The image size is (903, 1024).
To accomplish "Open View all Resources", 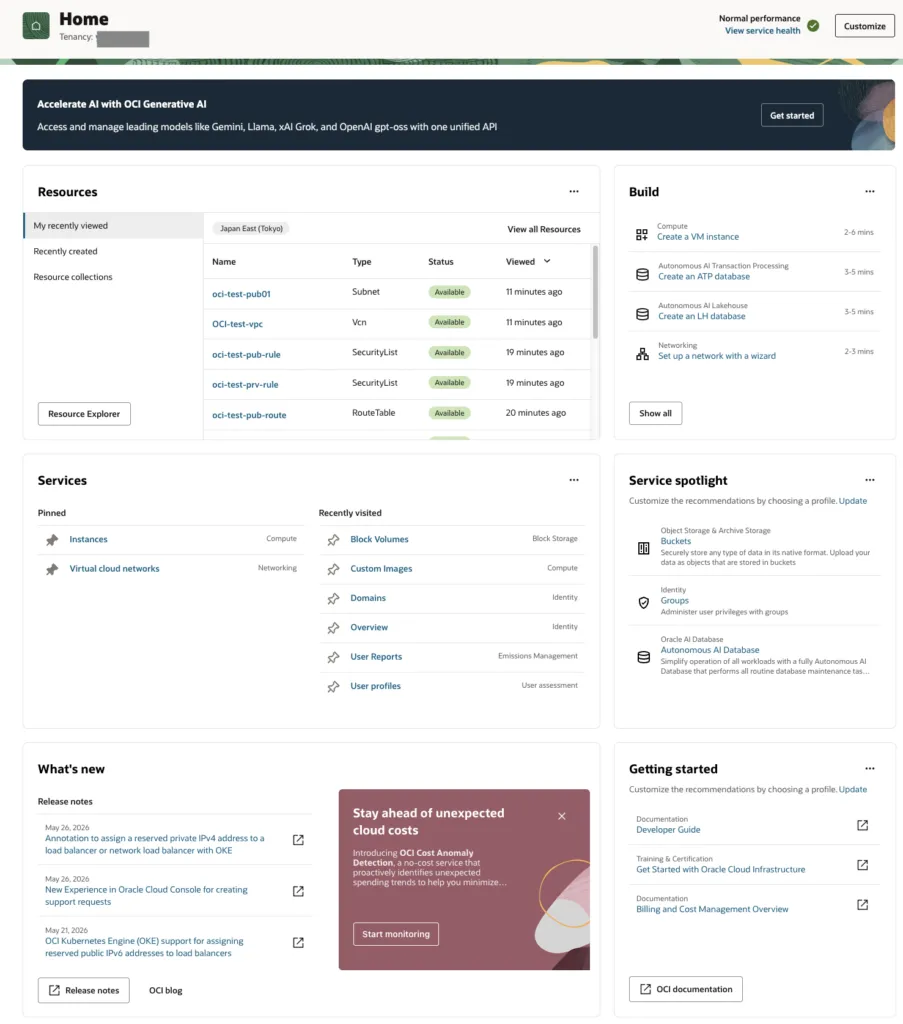I will [x=544, y=229].
